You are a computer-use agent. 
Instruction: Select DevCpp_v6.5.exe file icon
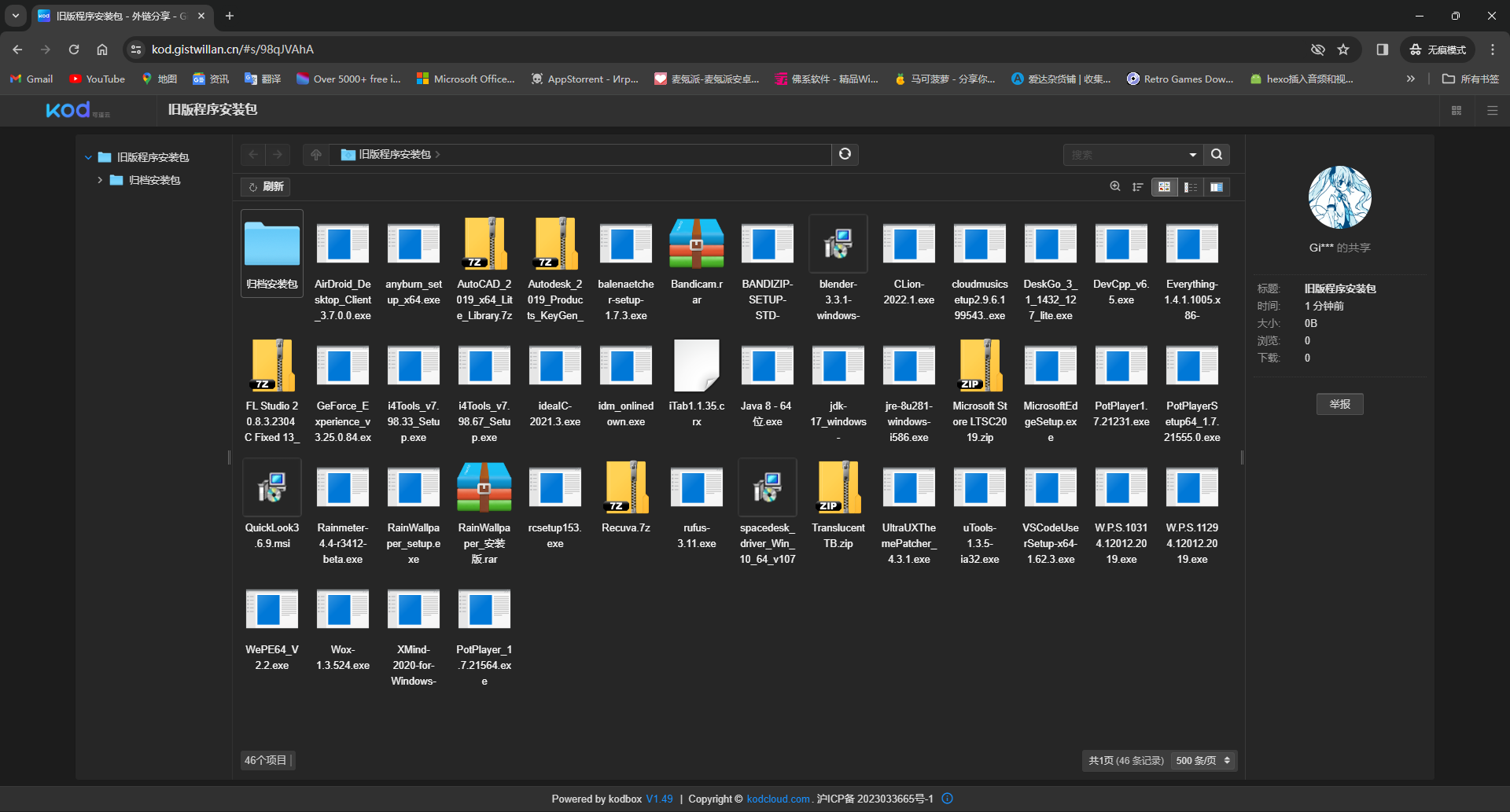click(1121, 244)
